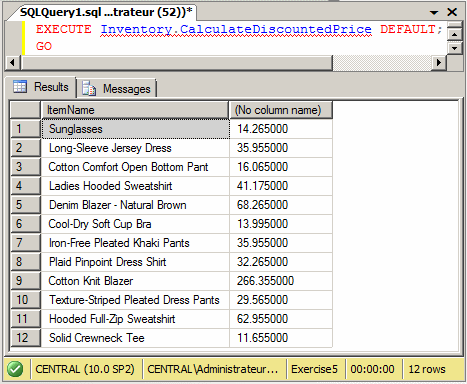Click the Cotton Knit Blazer cell

click(x=135, y=281)
